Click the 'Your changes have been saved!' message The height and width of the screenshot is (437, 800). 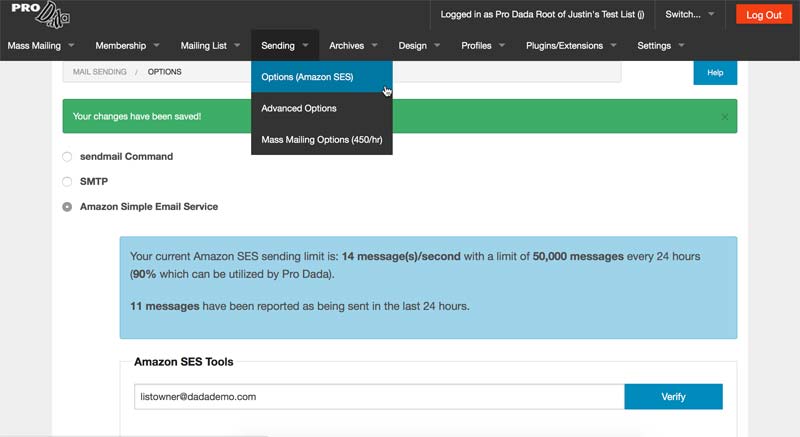tap(137, 116)
